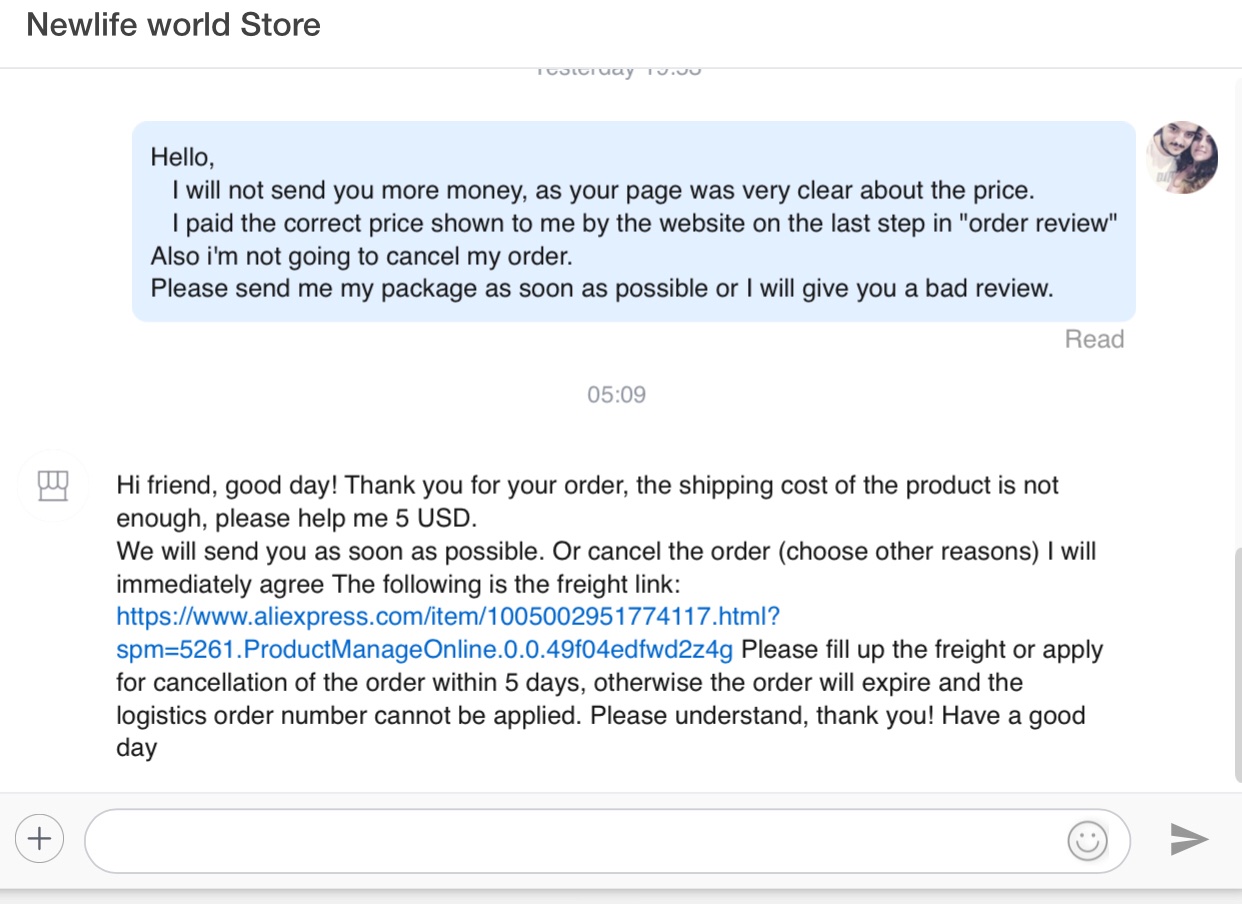
Task: Focus the empty message input field
Action: (607, 841)
